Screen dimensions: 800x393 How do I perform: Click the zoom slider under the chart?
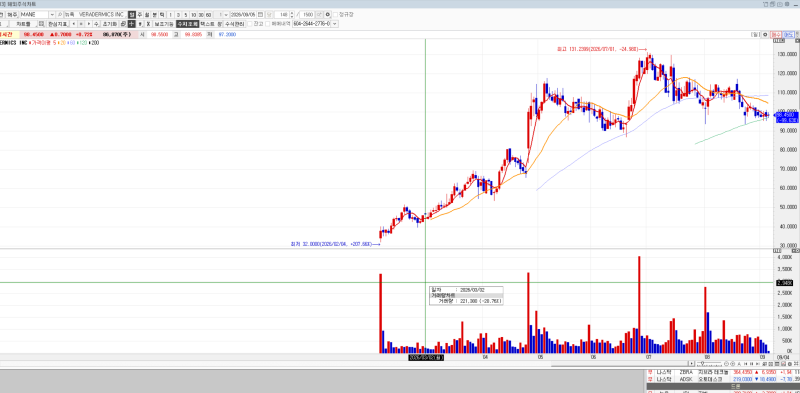click(x=709, y=363)
